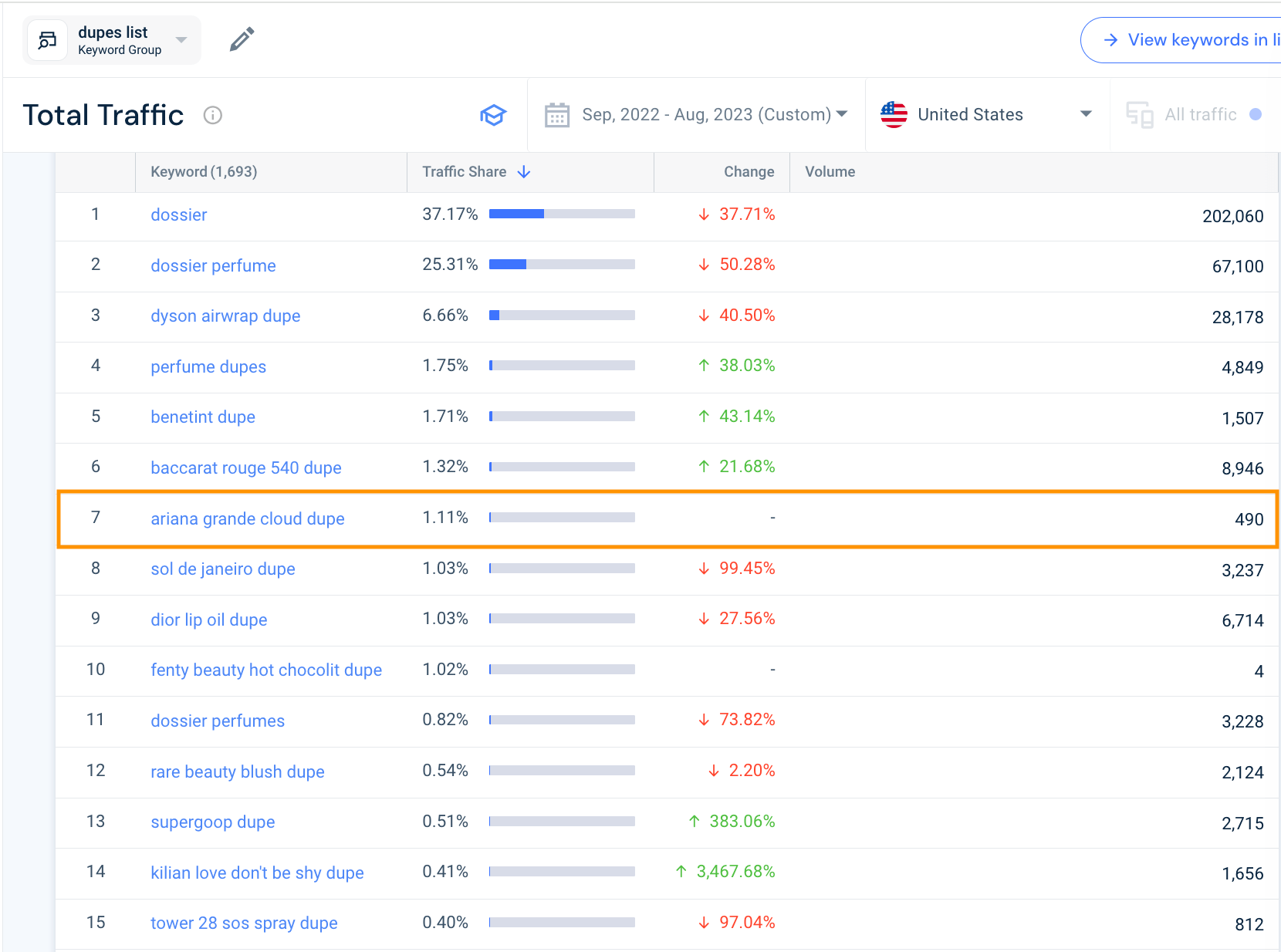
Task: Edit the dupes list with pencil icon
Action: coord(242,39)
